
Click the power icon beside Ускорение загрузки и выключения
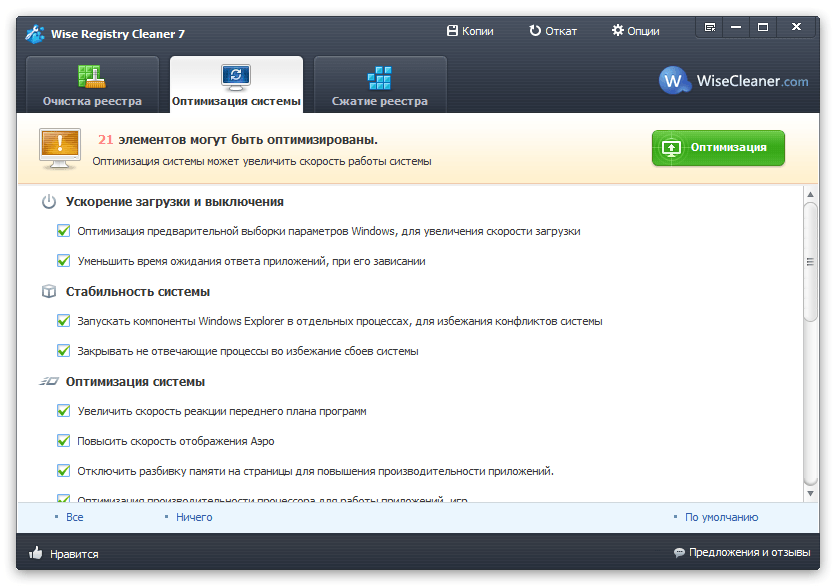(49, 202)
